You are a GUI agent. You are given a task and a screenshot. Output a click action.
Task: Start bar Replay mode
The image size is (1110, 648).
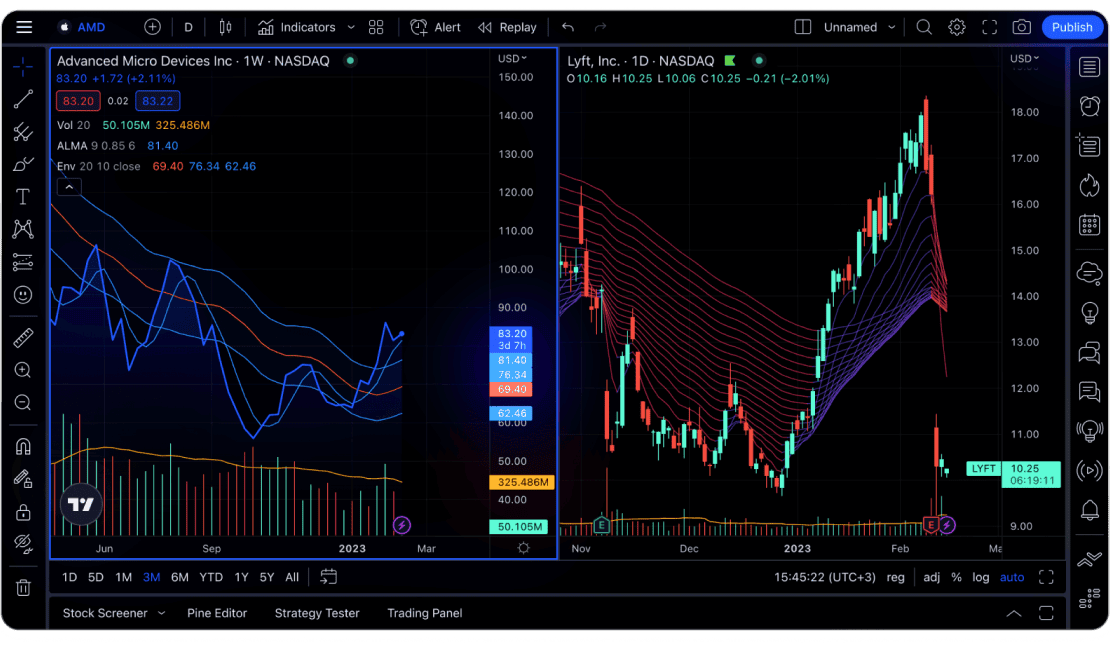click(x=507, y=27)
